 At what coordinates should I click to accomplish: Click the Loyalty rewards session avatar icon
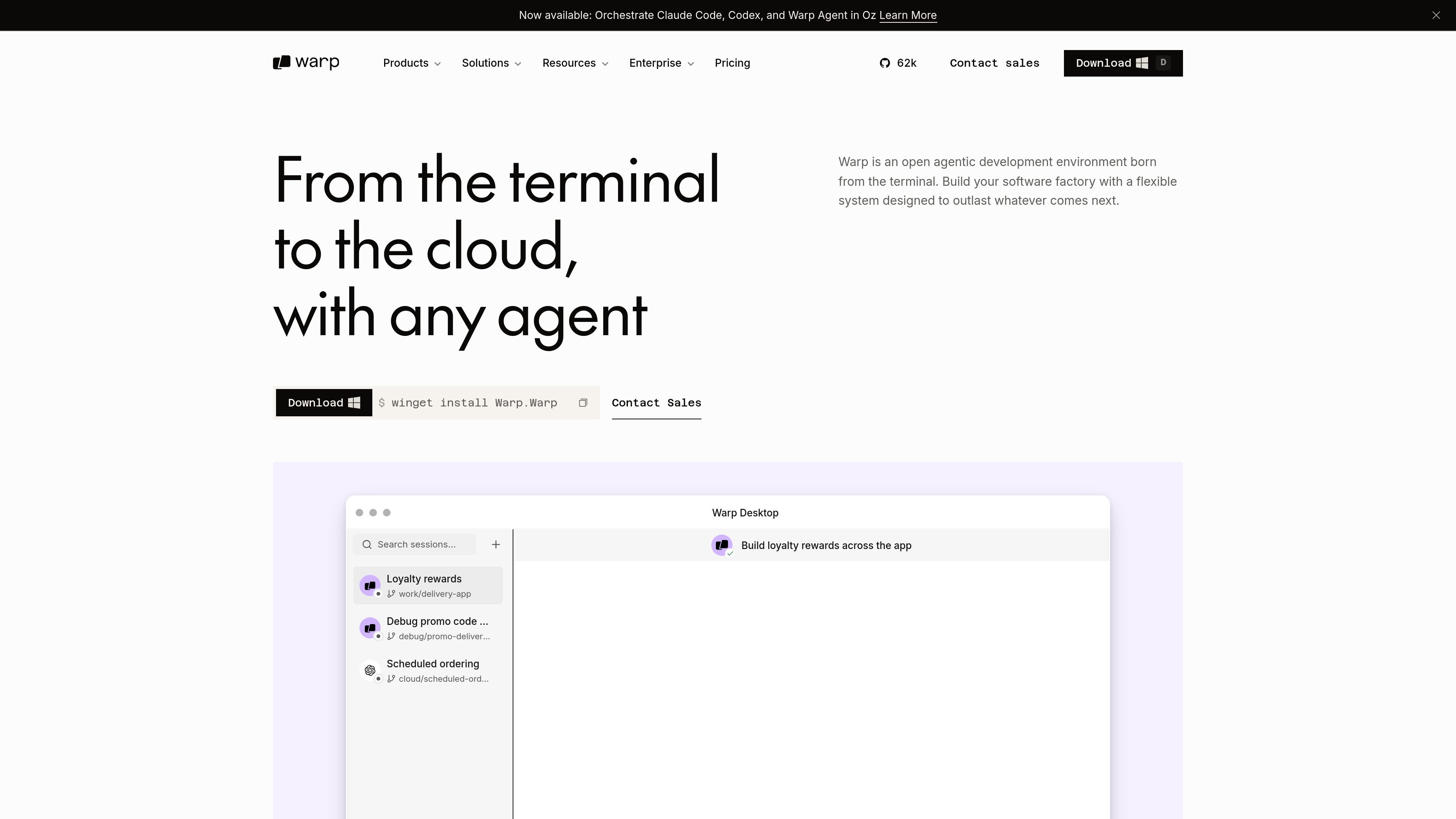(x=370, y=585)
